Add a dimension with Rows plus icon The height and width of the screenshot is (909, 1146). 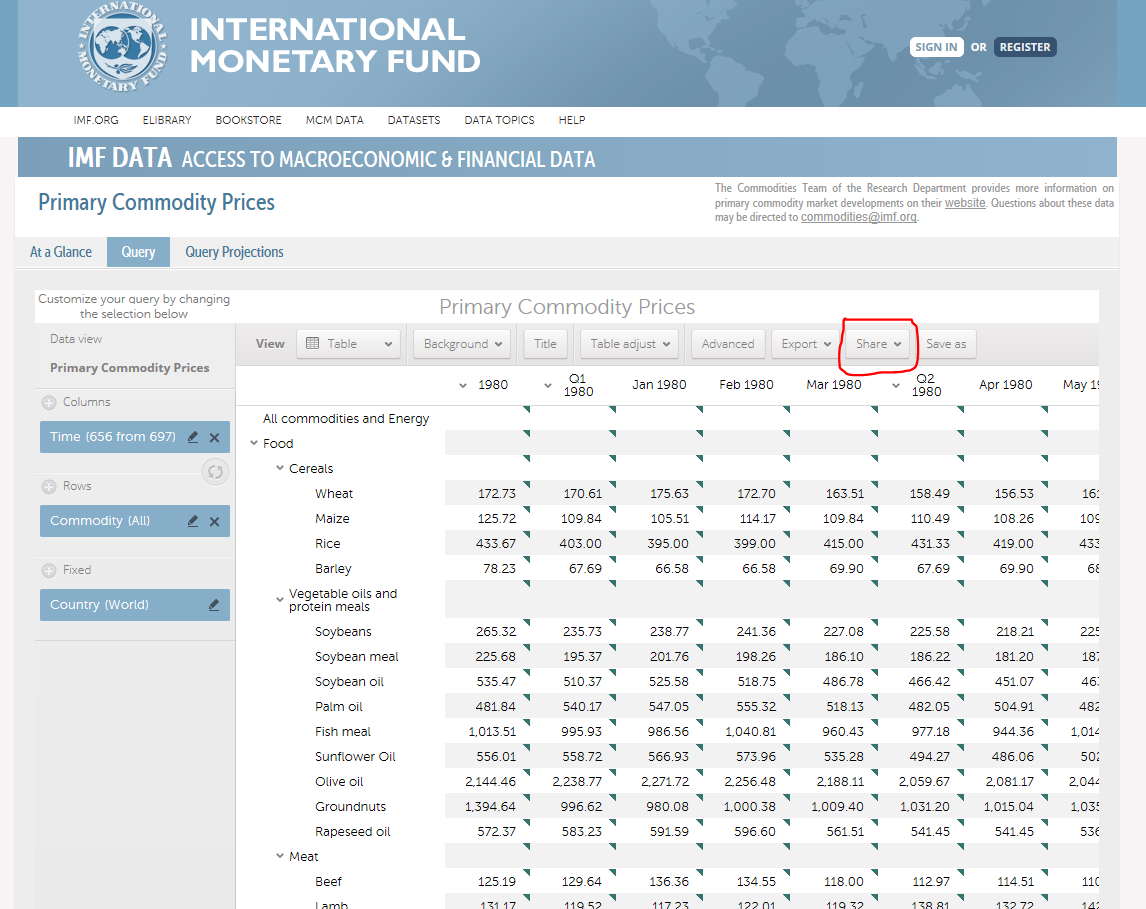coord(49,487)
